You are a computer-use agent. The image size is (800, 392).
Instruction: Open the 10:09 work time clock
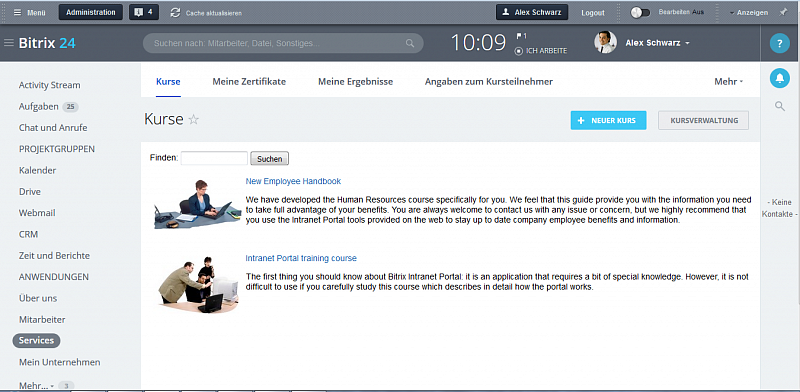coord(479,43)
